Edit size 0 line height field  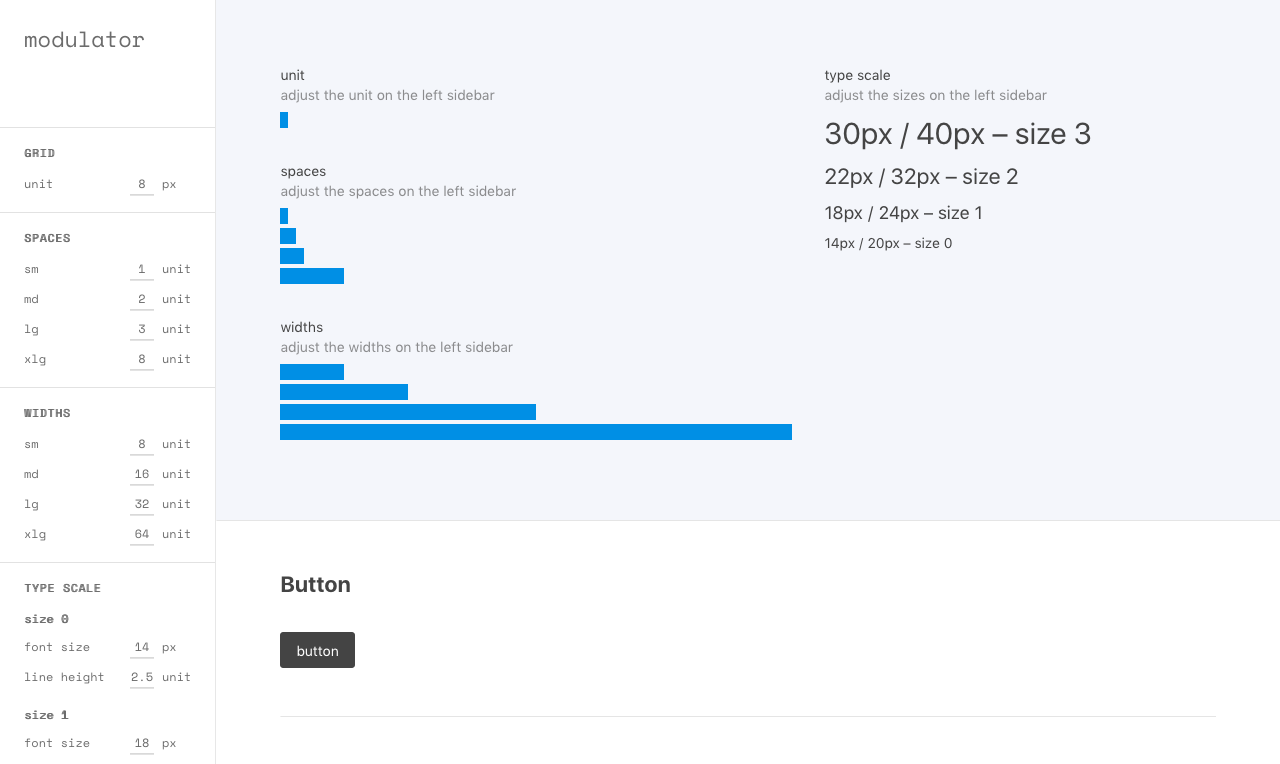click(142, 677)
